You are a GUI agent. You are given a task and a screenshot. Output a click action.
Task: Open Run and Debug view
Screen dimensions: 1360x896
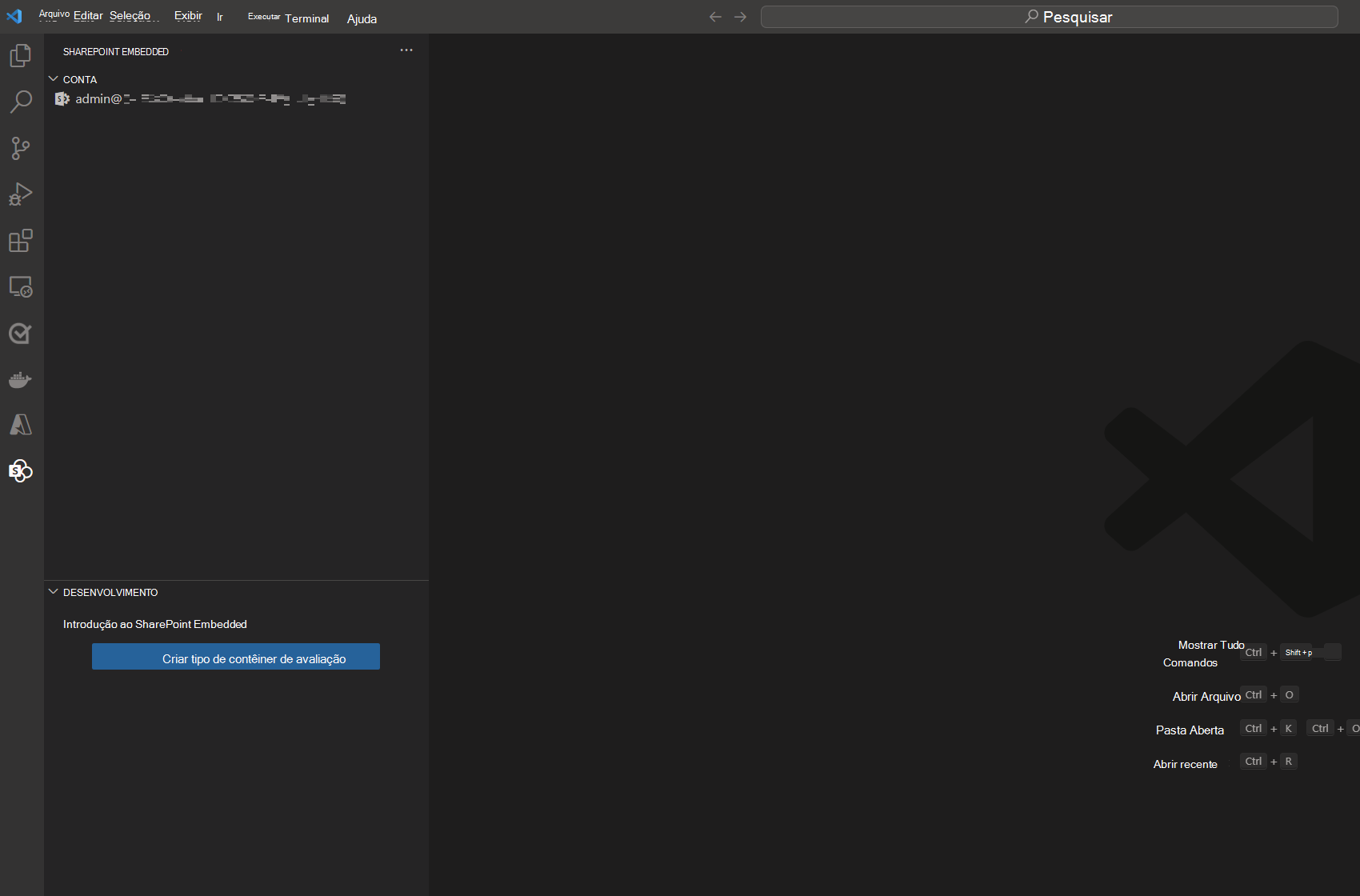(21, 194)
